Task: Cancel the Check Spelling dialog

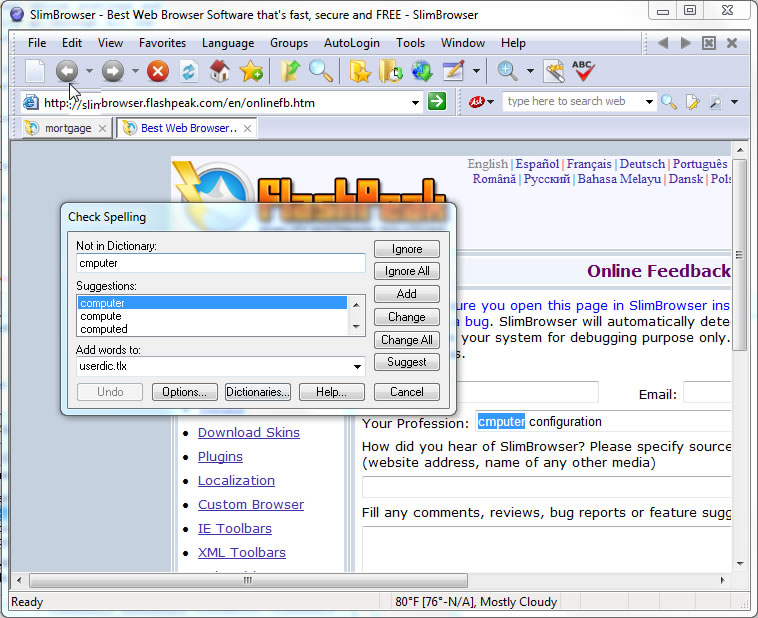Action: (407, 392)
